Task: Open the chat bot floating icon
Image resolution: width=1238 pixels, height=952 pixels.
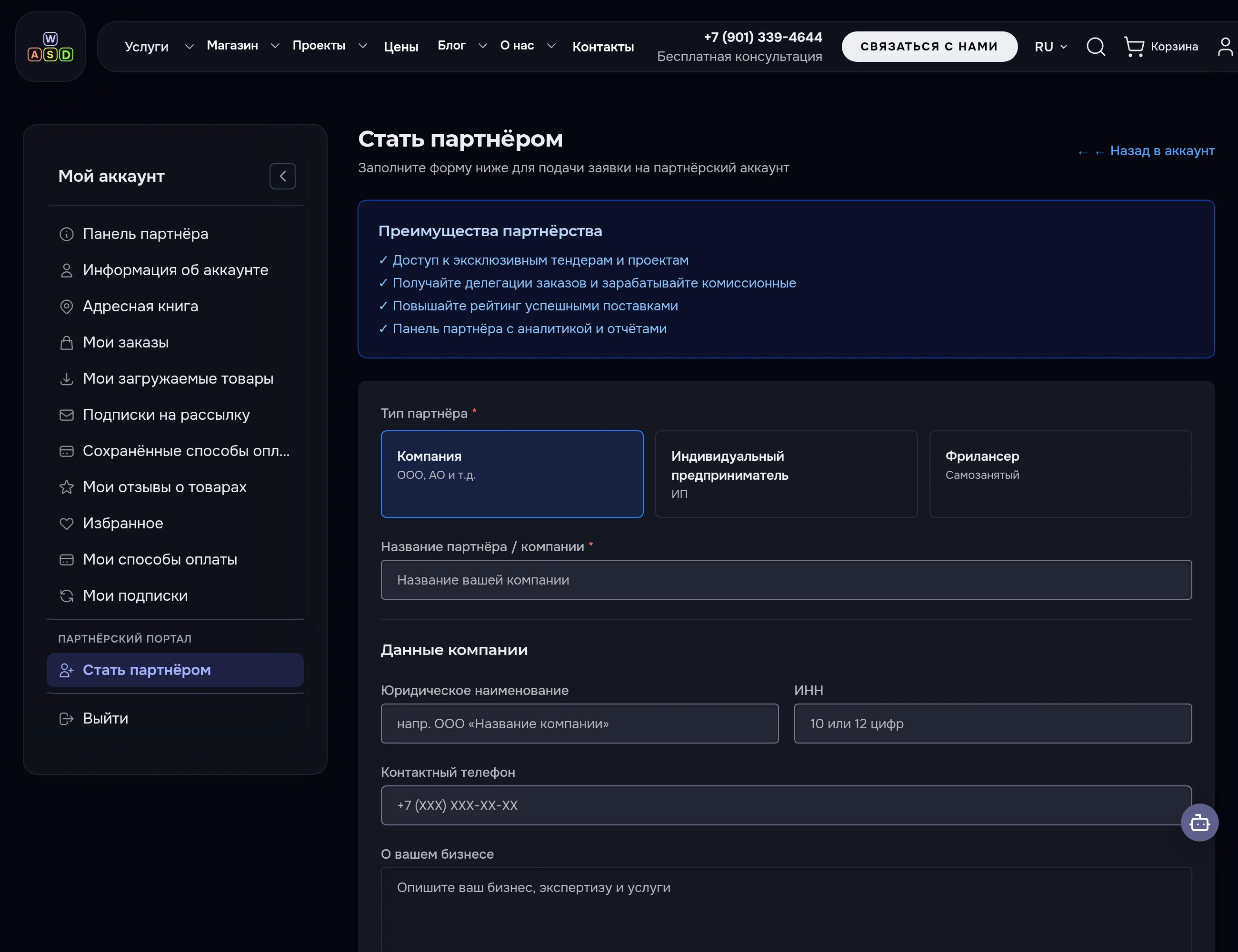Action: click(x=1199, y=822)
